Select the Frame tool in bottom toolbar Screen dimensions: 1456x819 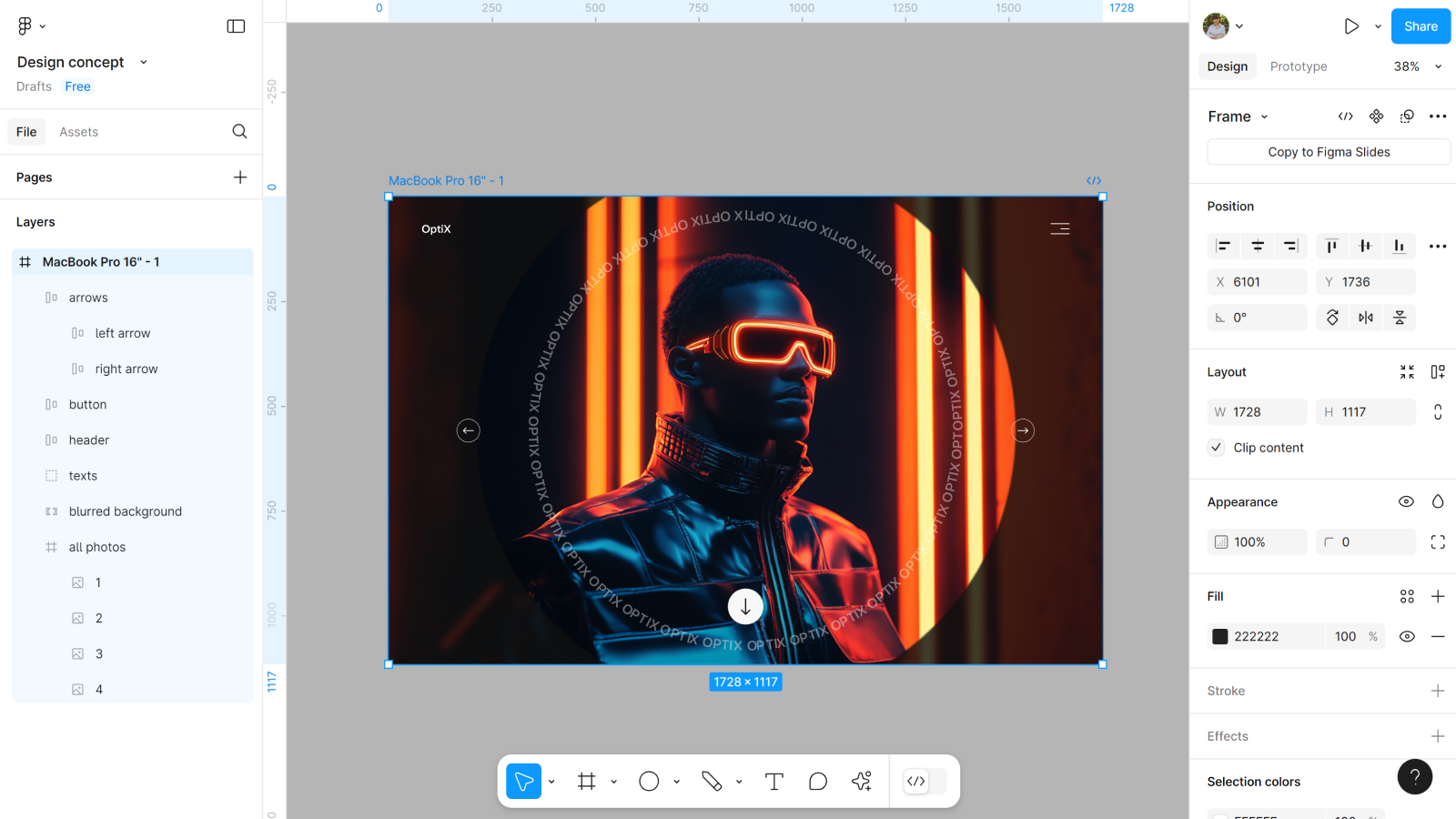point(587,782)
